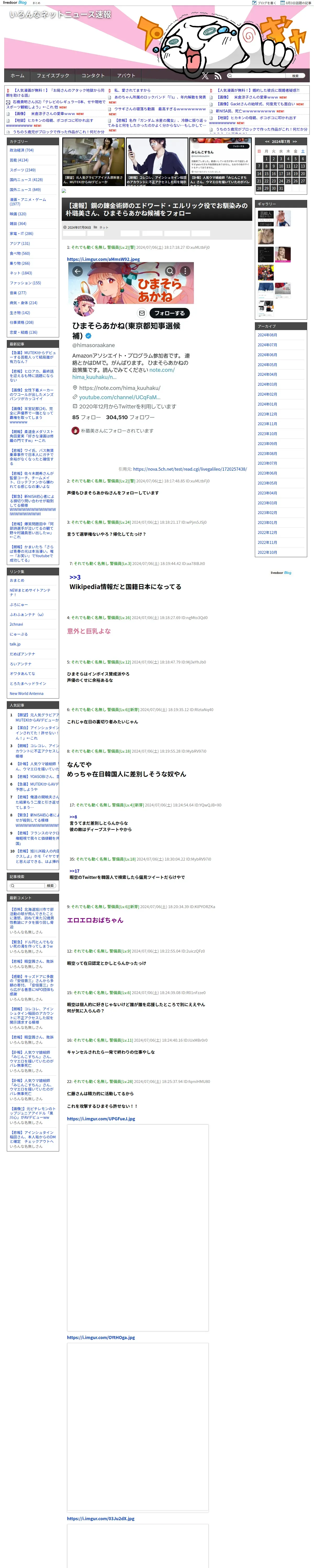314x1568 pixels.
Task: Click the >>3 reply anchor
Action: [75, 577]
